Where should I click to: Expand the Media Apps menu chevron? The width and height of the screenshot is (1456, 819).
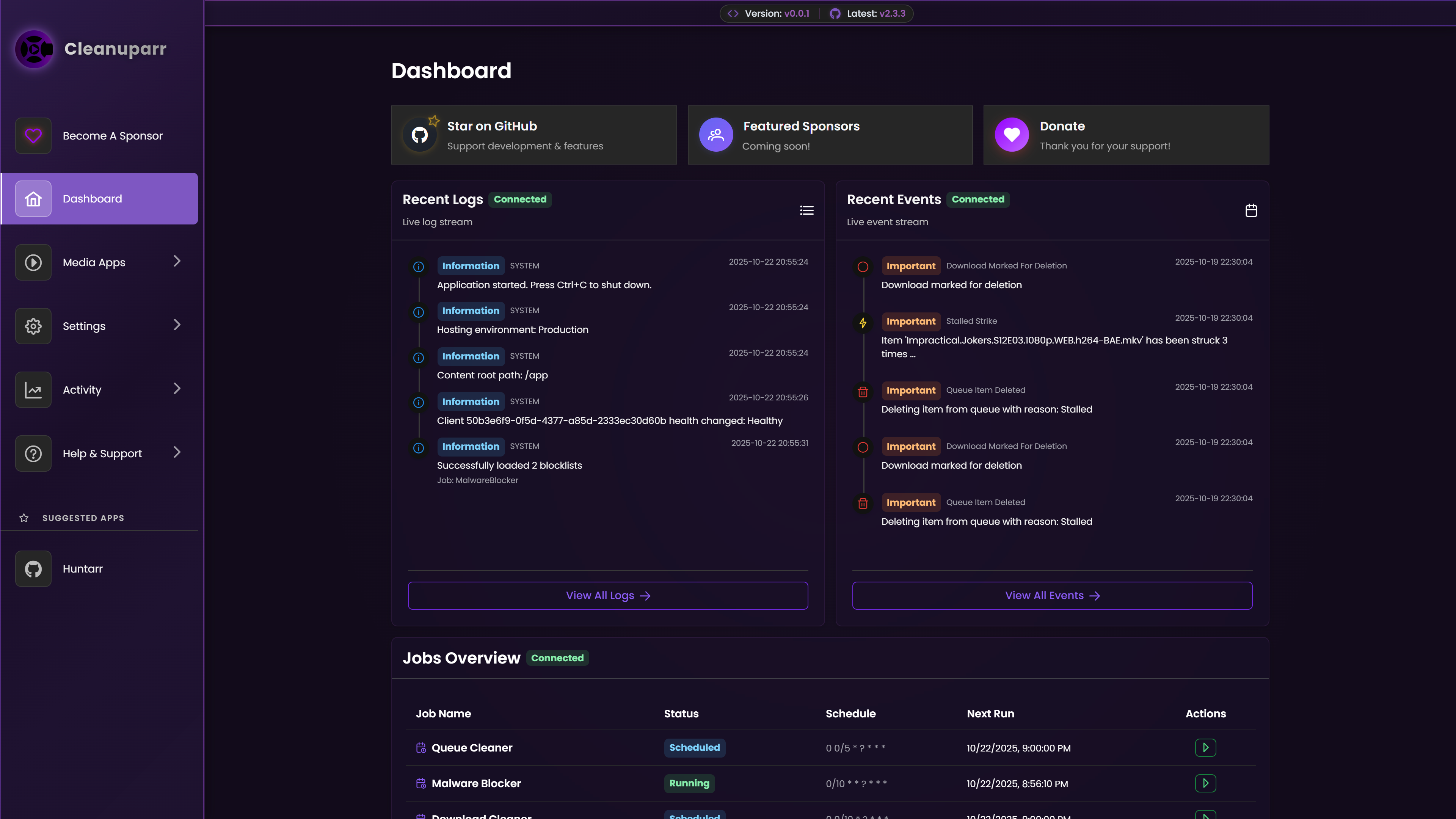click(177, 261)
